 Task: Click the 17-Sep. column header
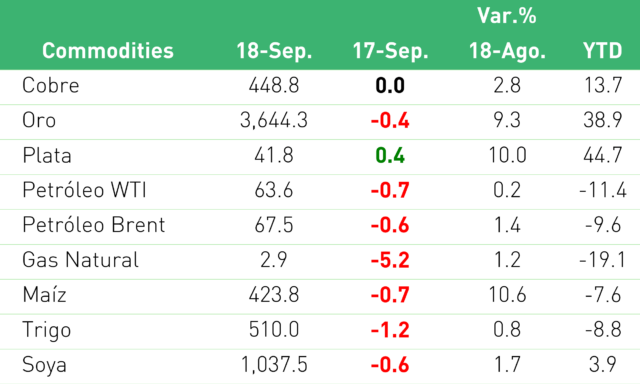click(391, 52)
